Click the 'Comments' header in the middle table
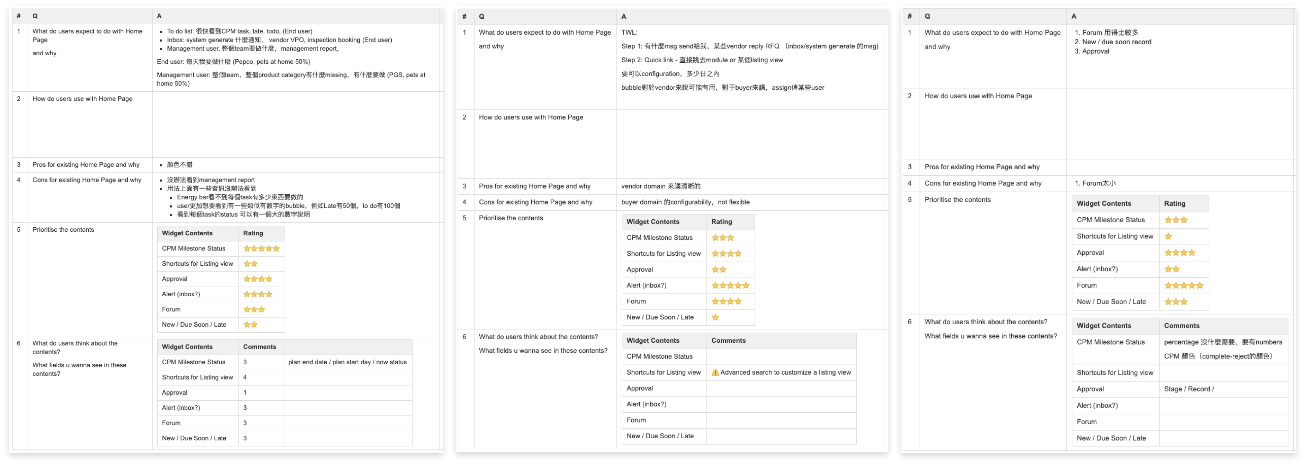Image resolution: width=1305 pixels, height=465 pixels. pos(728,341)
